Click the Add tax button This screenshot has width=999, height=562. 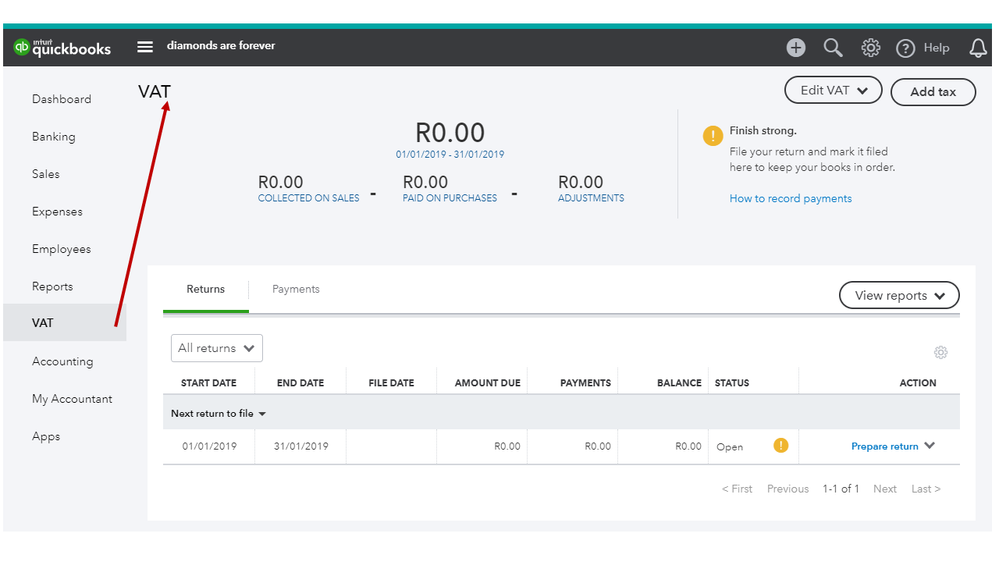(x=932, y=92)
